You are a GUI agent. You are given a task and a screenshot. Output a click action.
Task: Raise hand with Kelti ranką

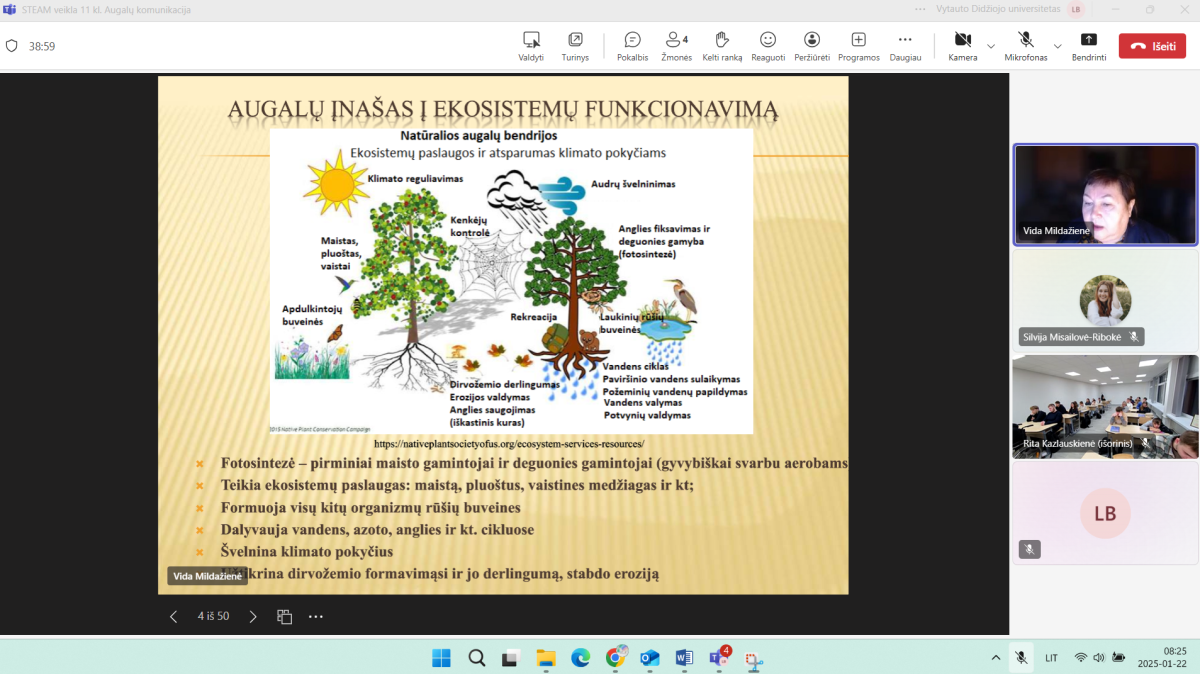point(722,46)
